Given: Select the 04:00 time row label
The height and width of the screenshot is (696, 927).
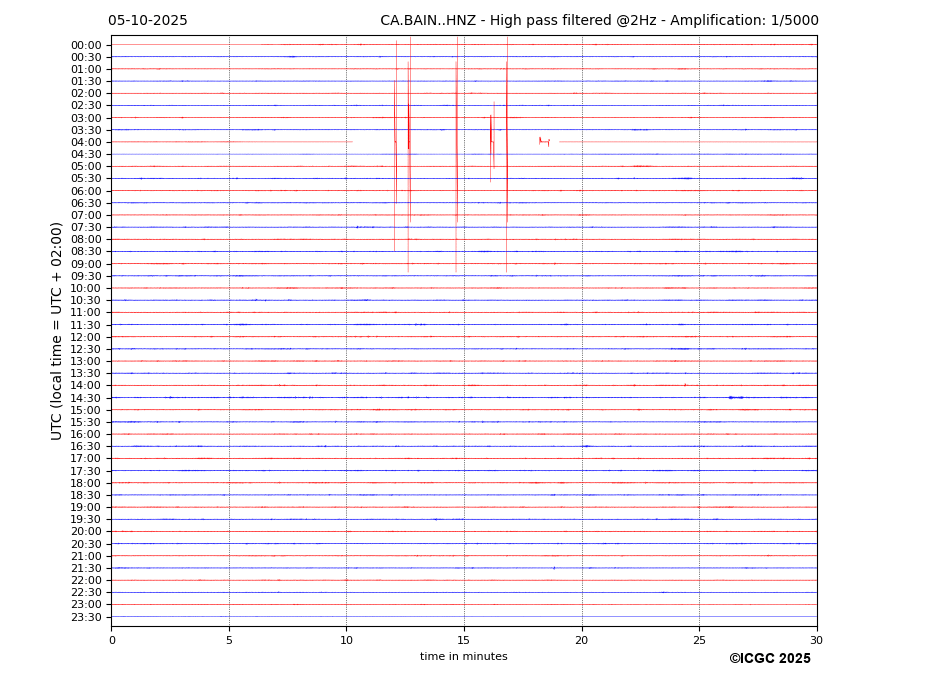Looking at the screenshot, I should point(86,142).
